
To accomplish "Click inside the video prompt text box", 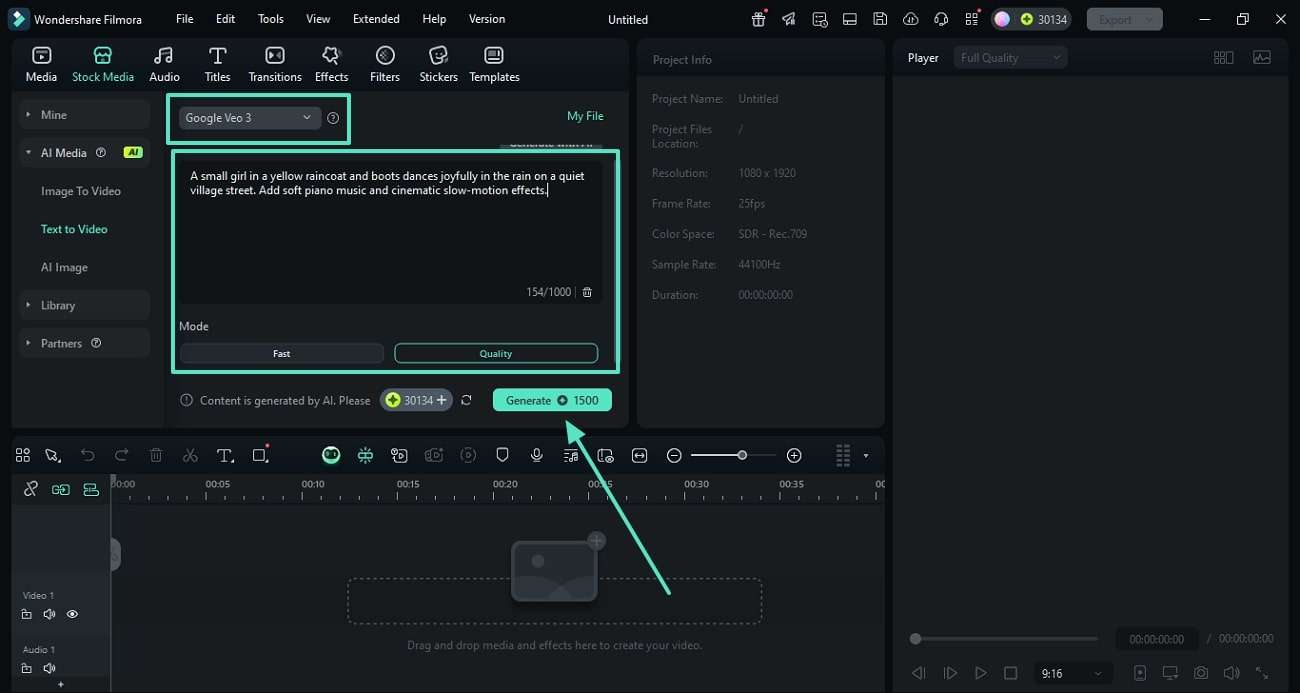I will 390,230.
